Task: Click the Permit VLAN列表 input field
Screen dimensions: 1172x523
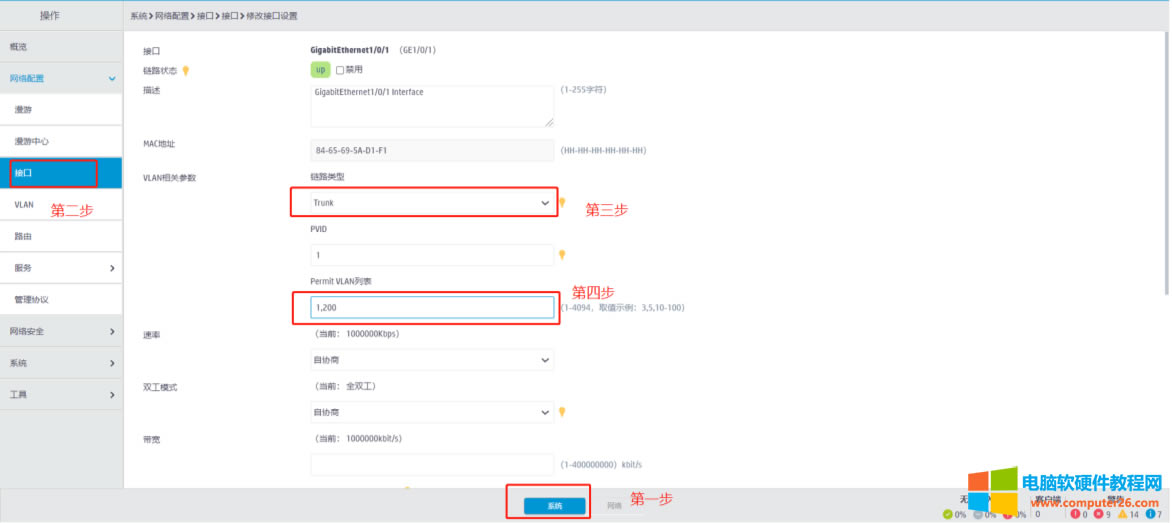Action: pos(432,307)
